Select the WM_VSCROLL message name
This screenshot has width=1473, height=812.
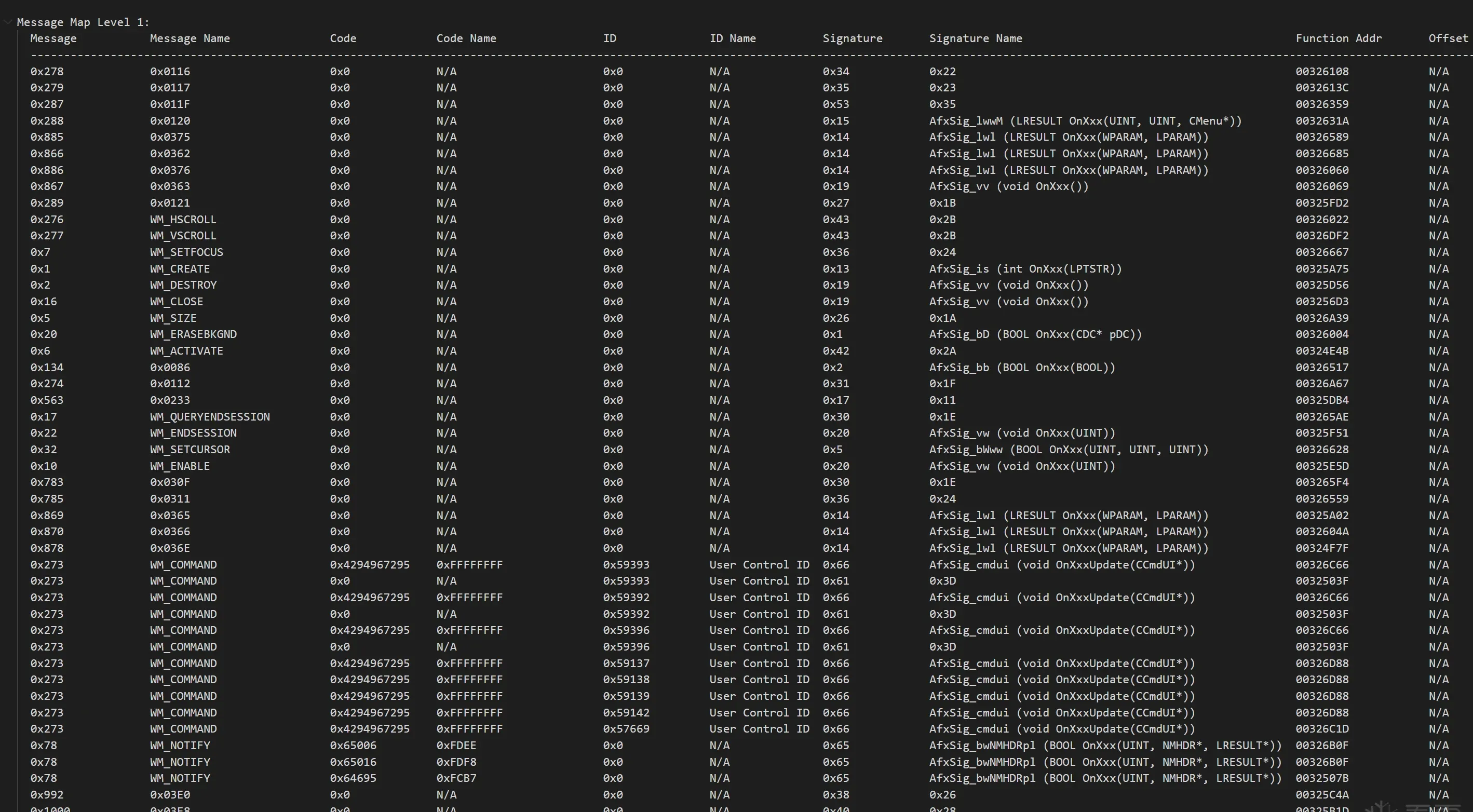(183, 236)
